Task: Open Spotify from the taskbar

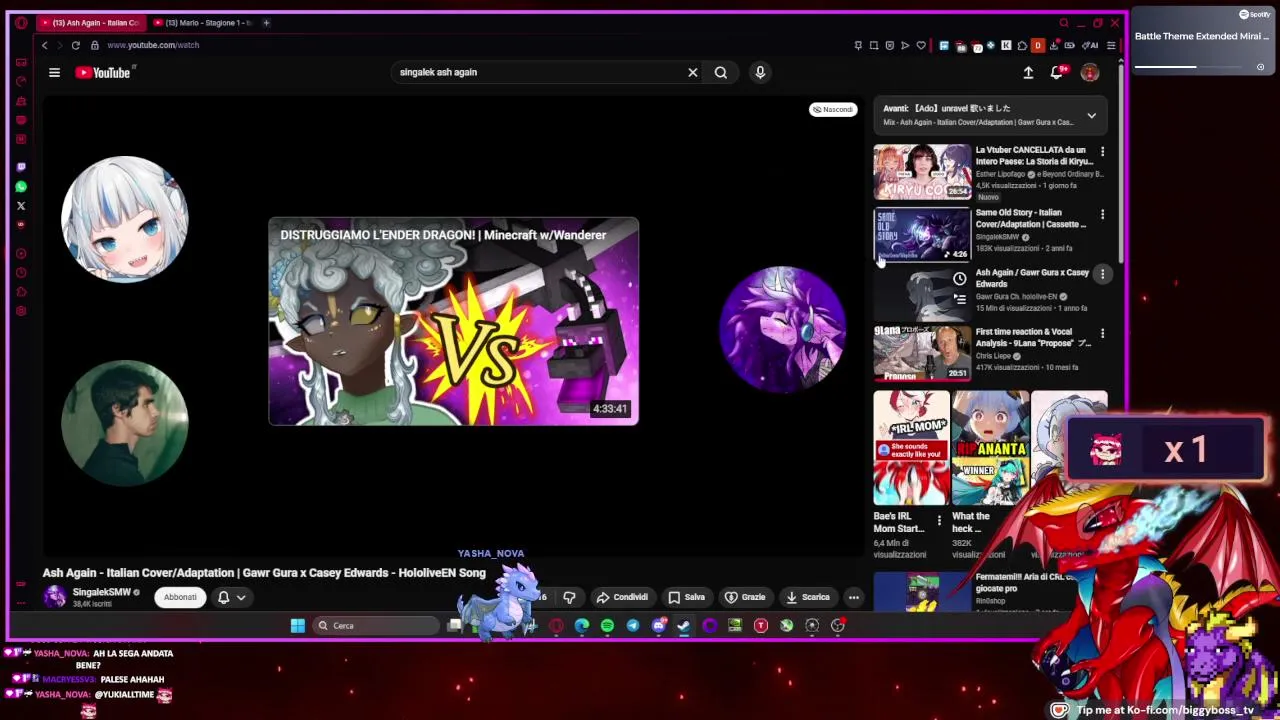Action: 607,626
